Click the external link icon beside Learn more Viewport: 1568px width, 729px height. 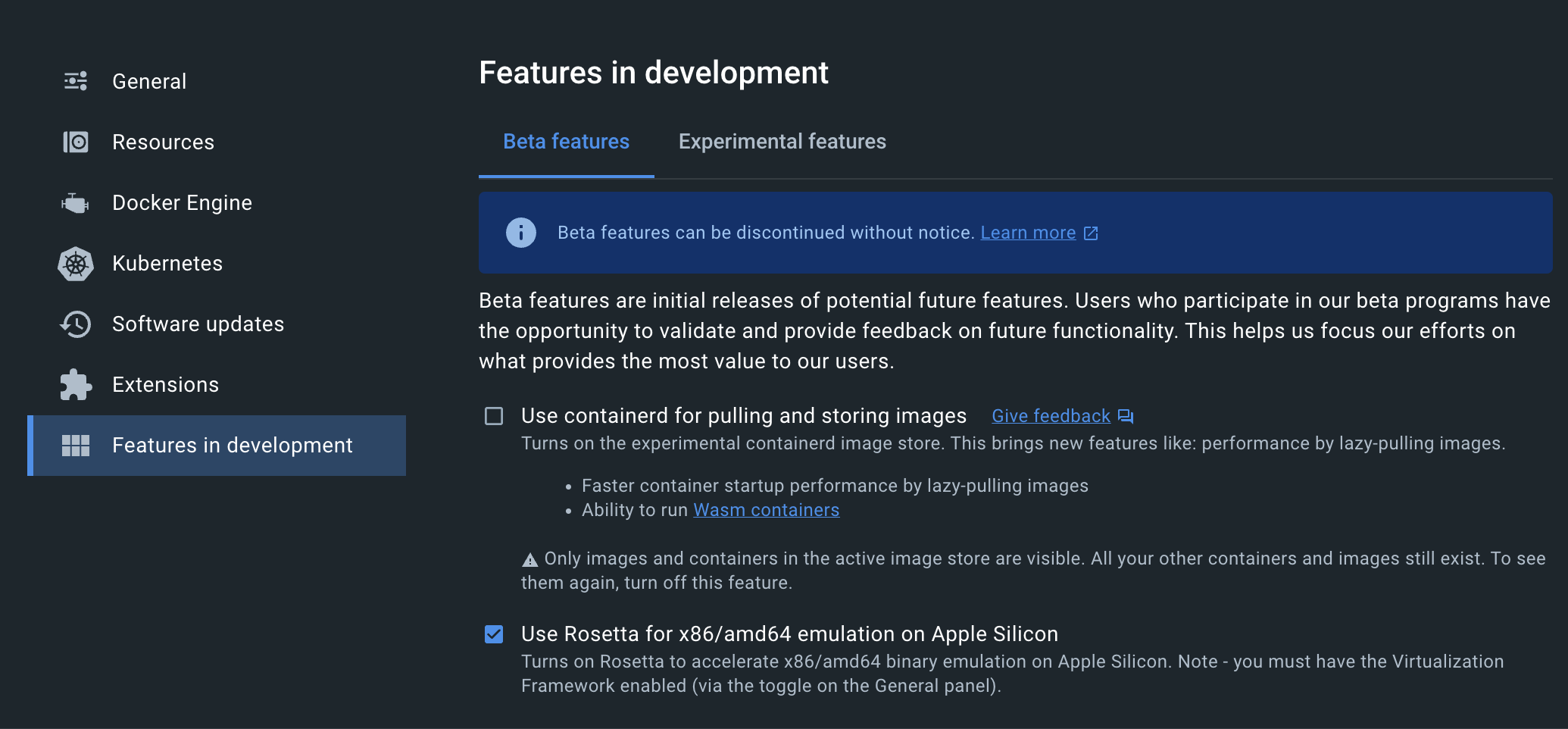(x=1091, y=233)
